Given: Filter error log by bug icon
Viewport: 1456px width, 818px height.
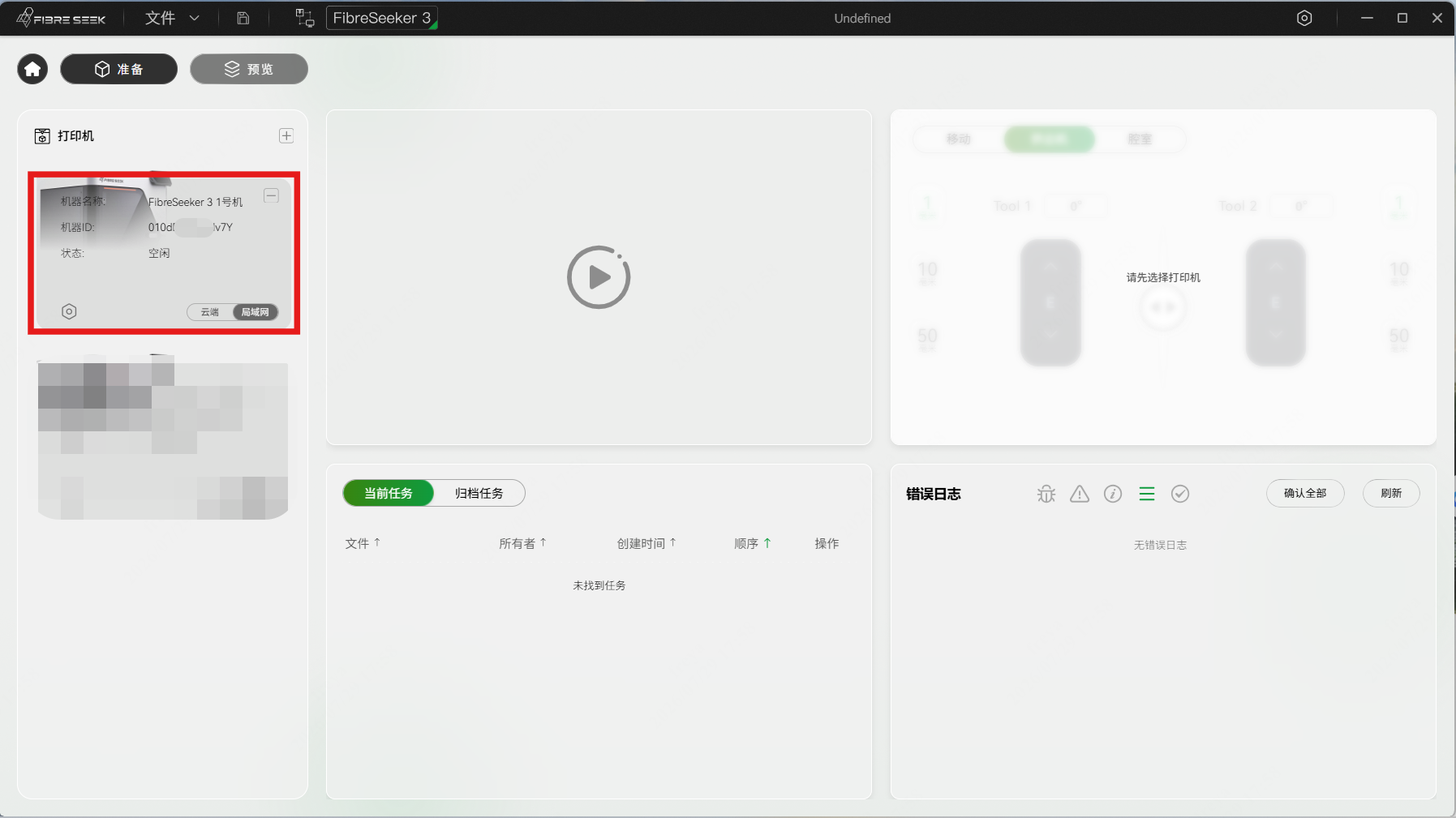Looking at the screenshot, I should 1046,494.
